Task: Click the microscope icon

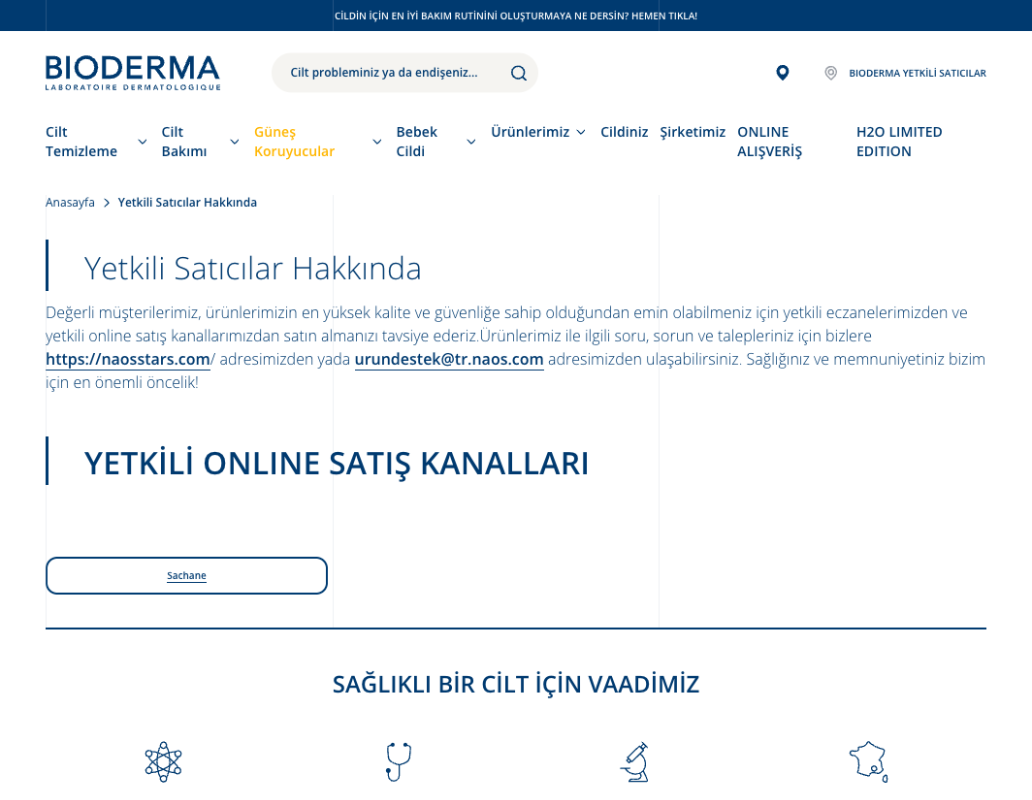Action: (x=635, y=762)
